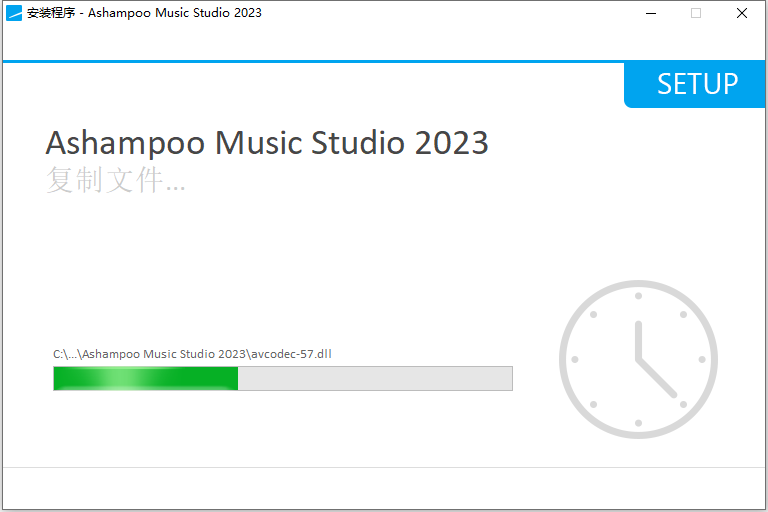Minimize the setup window
The width and height of the screenshot is (768, 512).
point(651,13)
